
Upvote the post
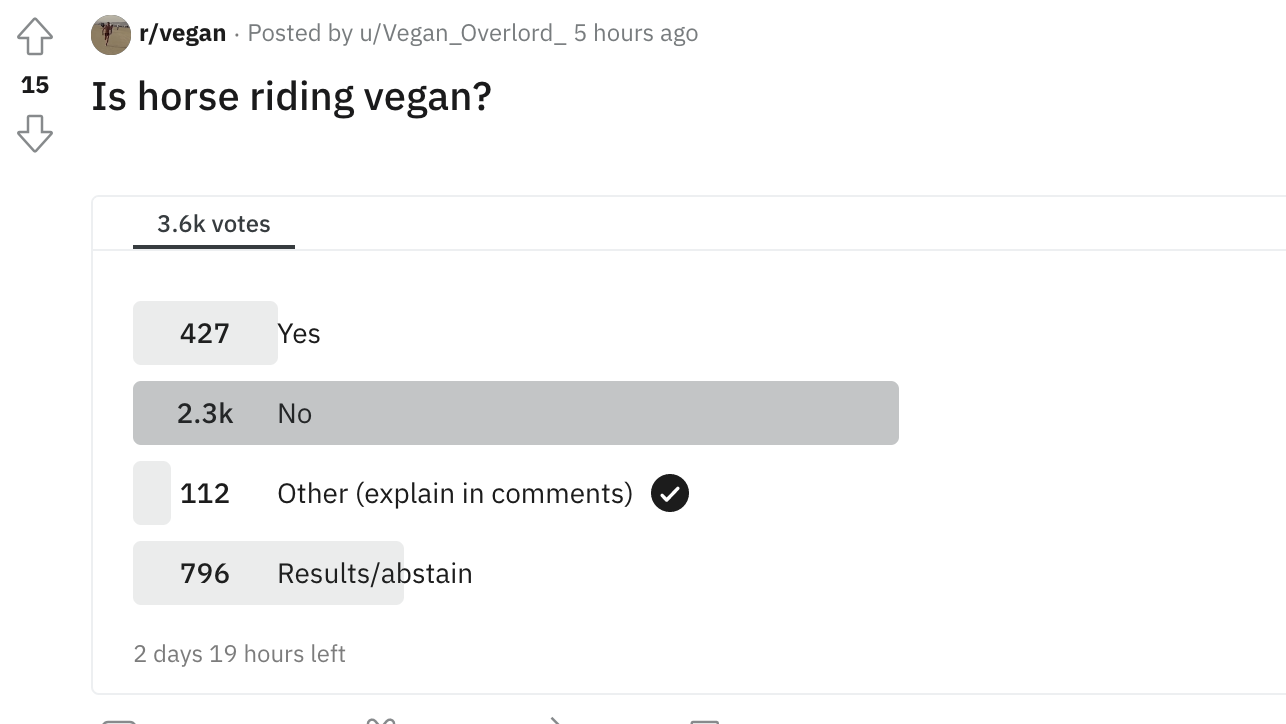[34, 34]
